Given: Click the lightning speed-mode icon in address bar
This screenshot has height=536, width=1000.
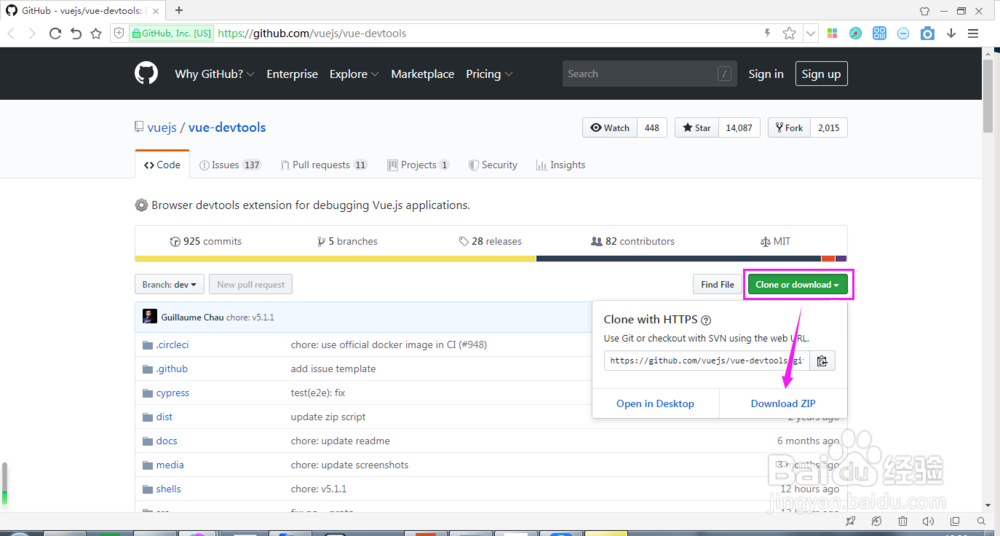Looking at the screenshot, I should pos(768,33).
